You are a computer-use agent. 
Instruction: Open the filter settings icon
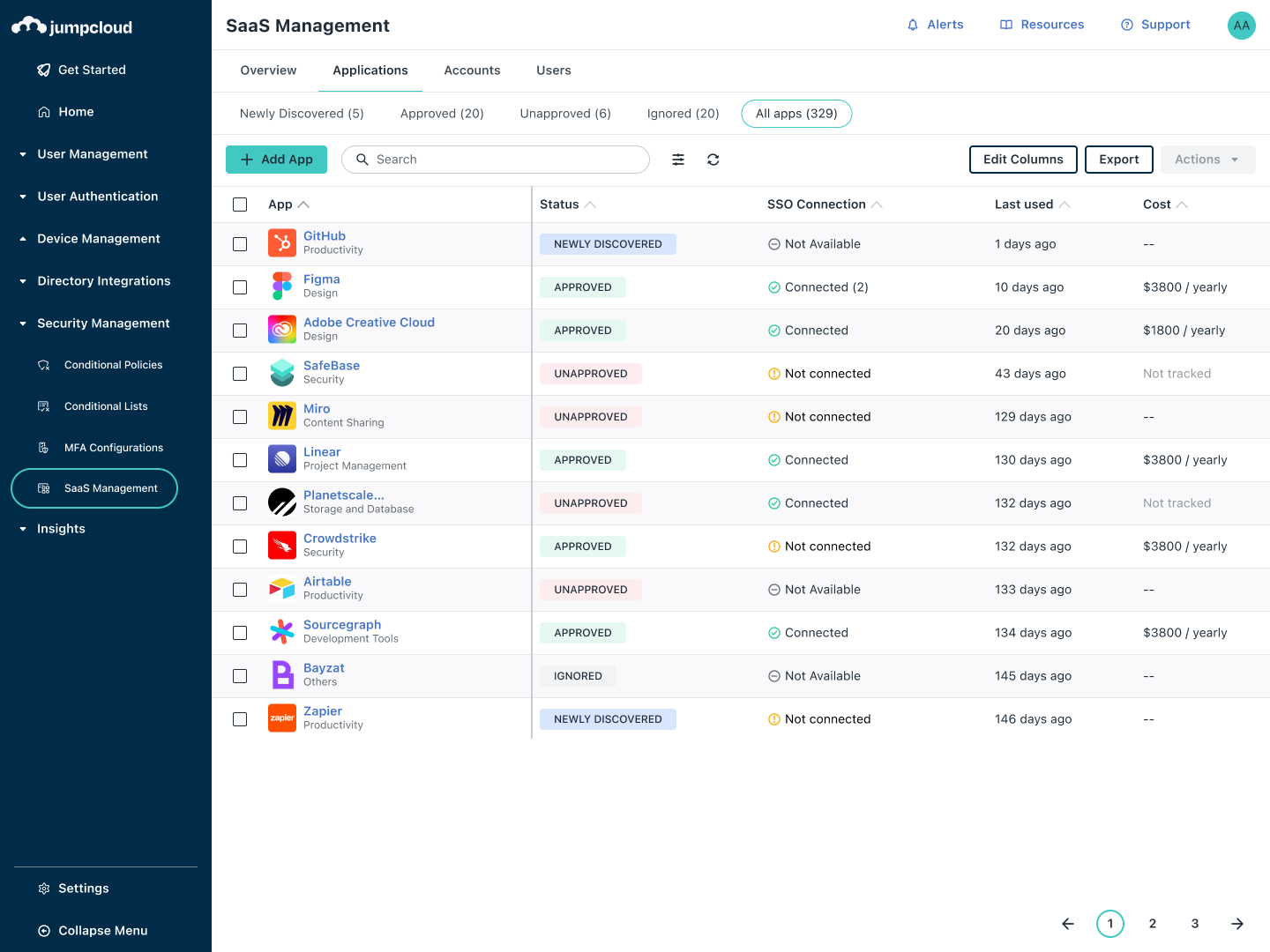[x=678, y=160]
